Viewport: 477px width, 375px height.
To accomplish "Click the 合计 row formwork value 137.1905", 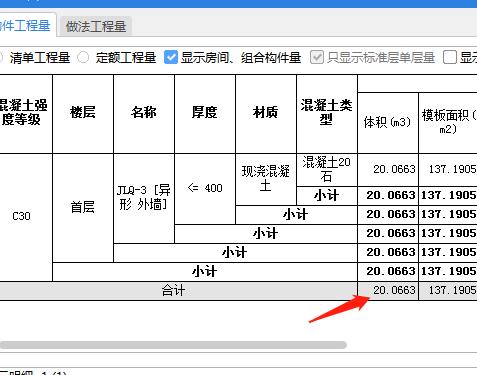I will click(448, 291).
